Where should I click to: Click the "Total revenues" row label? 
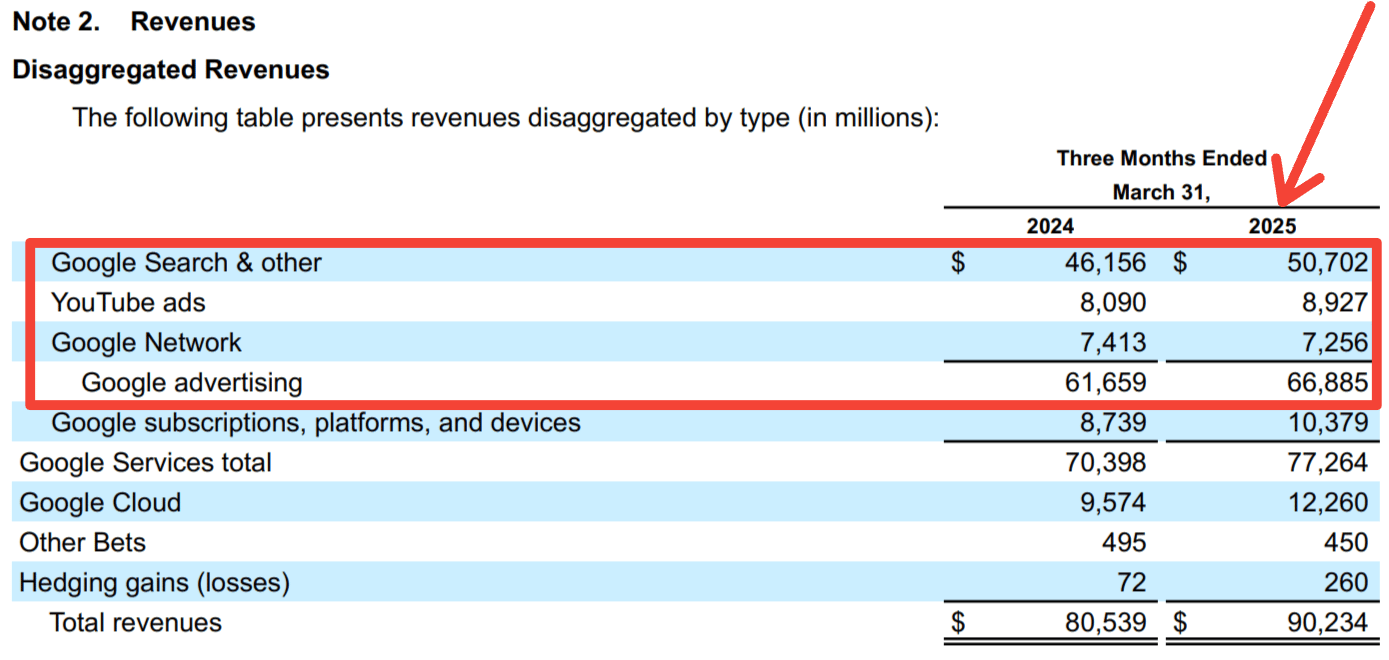tap(136, 623)
